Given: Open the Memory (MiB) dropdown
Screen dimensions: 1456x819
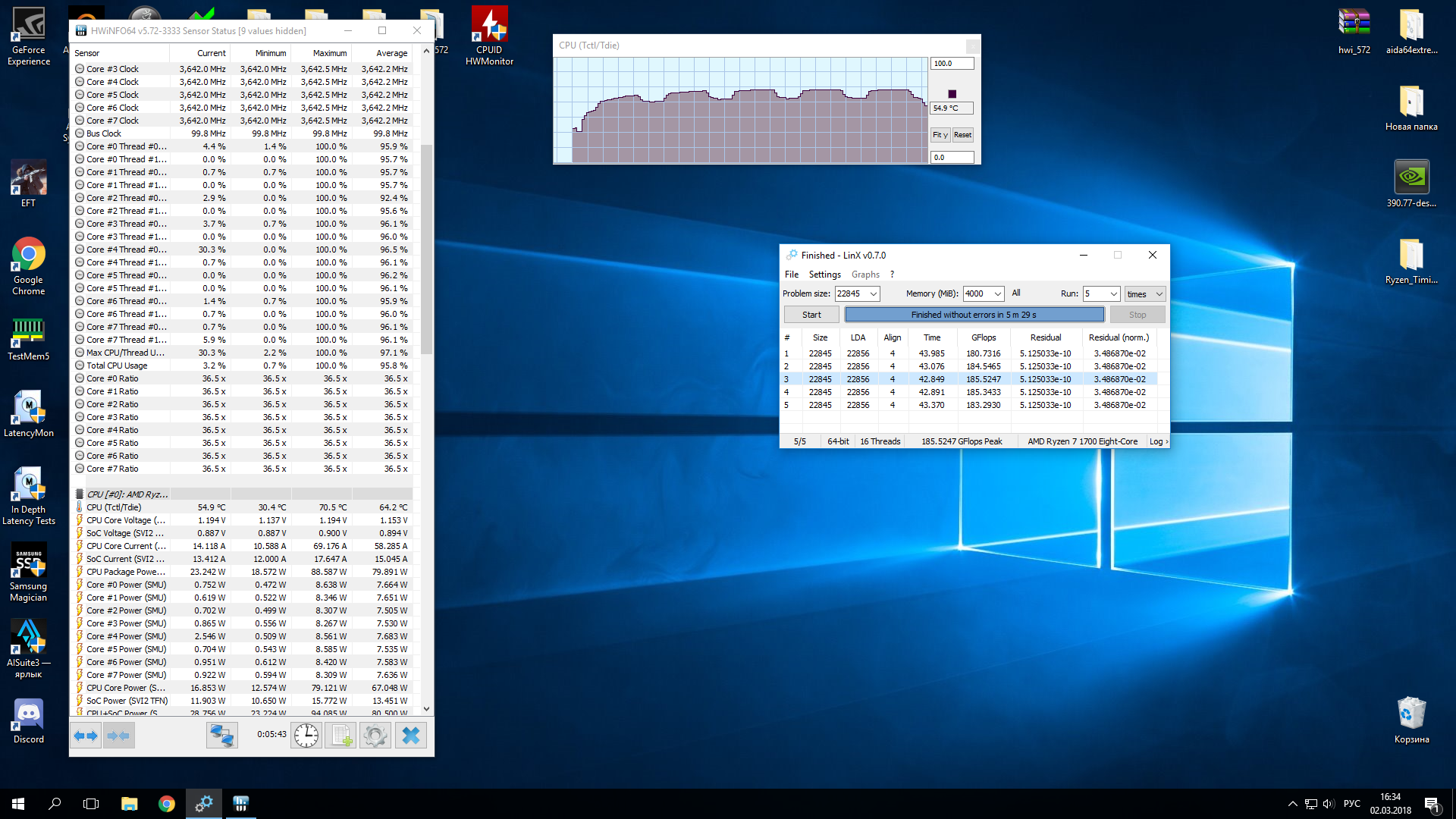Looking at the screenshot, I should tap(998, 294).
